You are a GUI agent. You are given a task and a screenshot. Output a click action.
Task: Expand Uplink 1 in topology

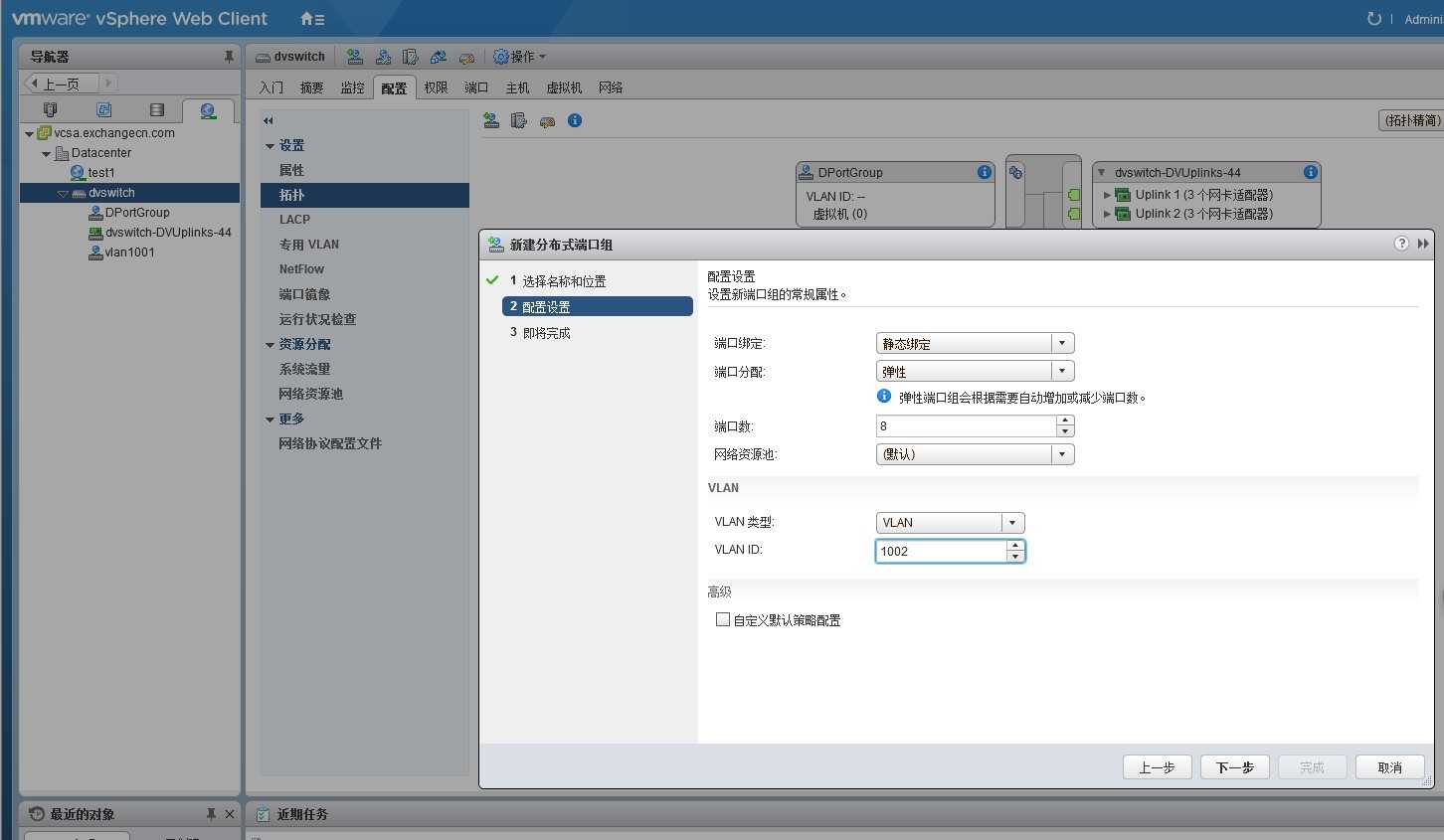pos(1107,195)
